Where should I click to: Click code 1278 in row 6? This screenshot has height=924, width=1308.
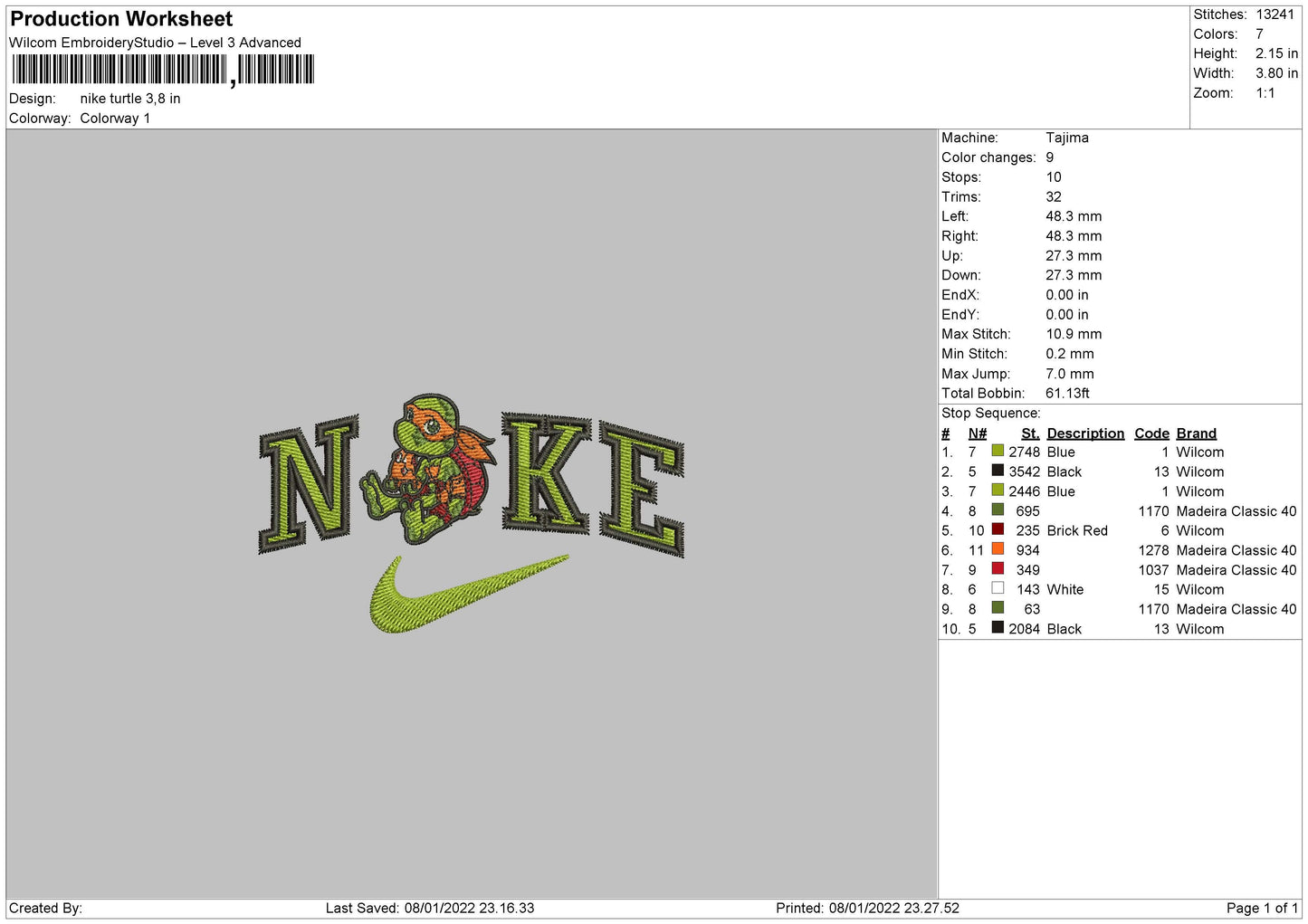[x=1154, y=550]
